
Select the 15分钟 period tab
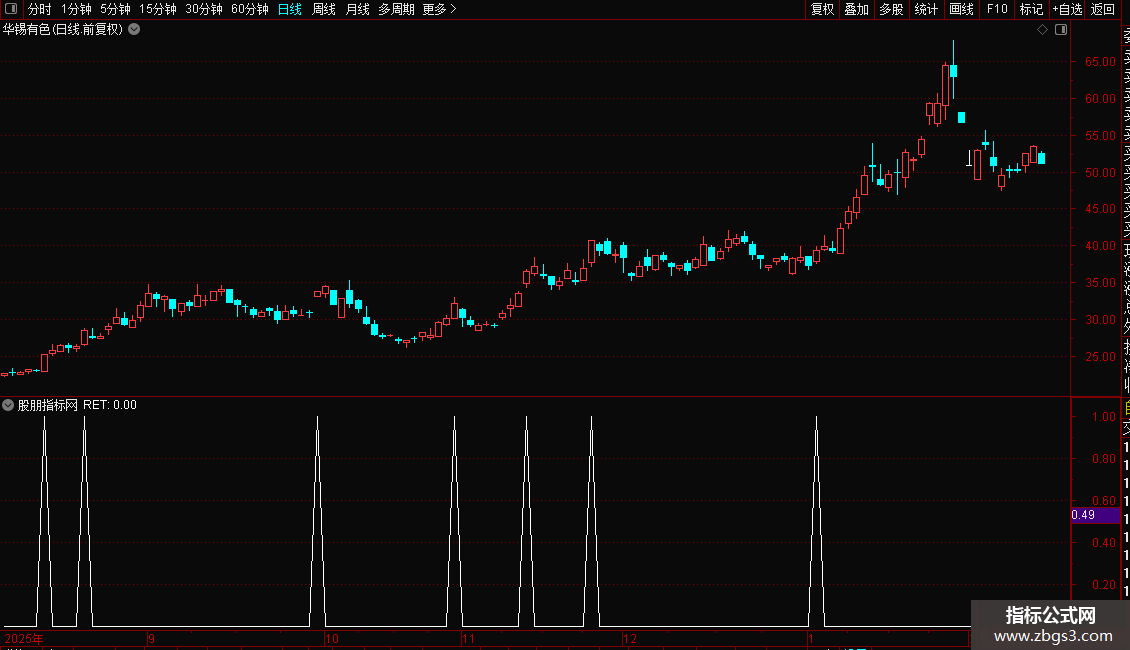pos(158,9)
